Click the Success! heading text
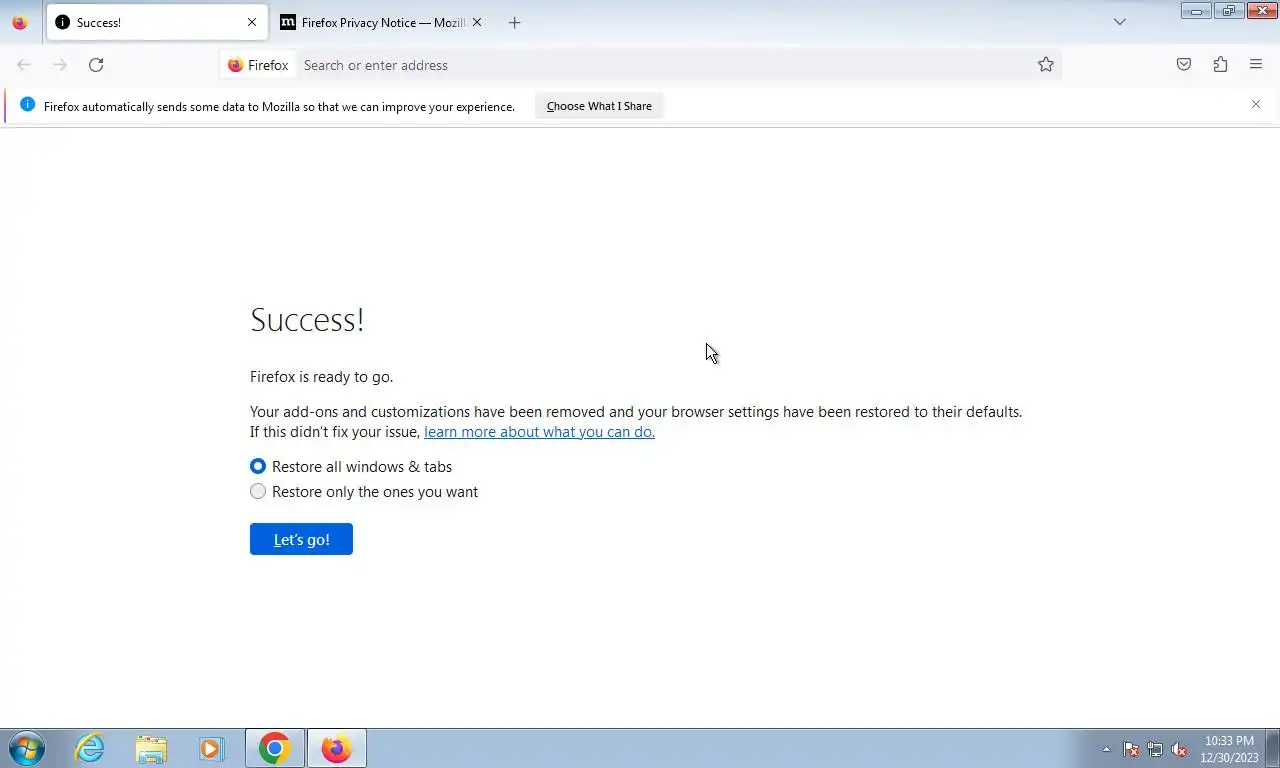 tap(307, 320)
